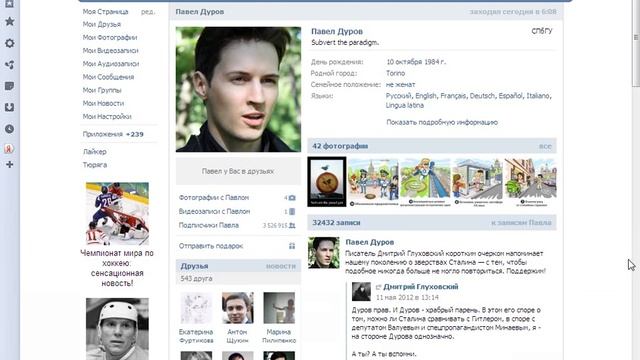Click Павел у Вас в друзьях button
Viewport: 640px width, 360px height.
click(238, 171)
